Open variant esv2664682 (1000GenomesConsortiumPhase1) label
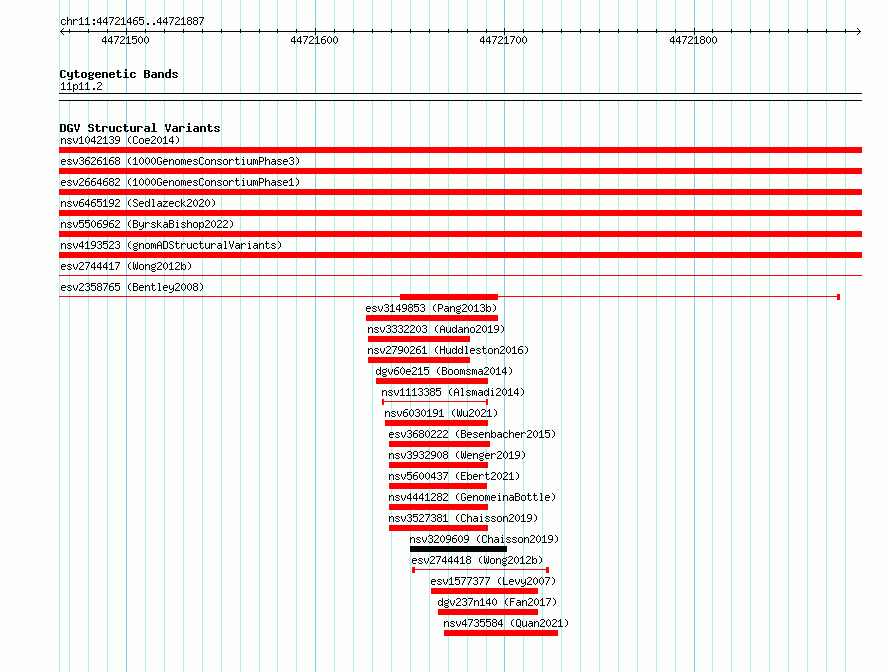The height and width of the screenshot is (672, 890). [180, 182]
